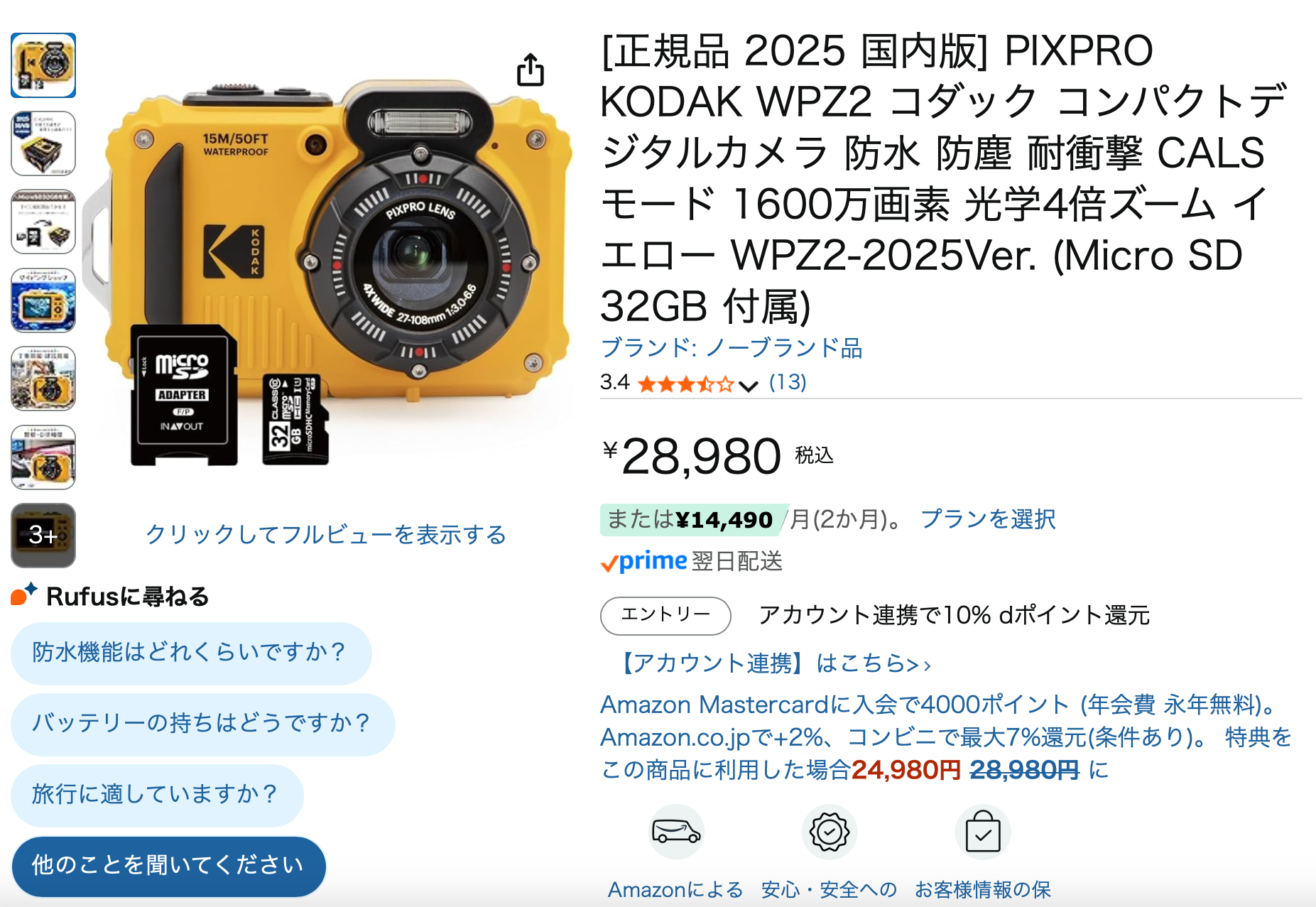Image resolution: width=1316 pixels, height=907 pixels.
Task: Click the star rating icons
Action: pos(685,384)
